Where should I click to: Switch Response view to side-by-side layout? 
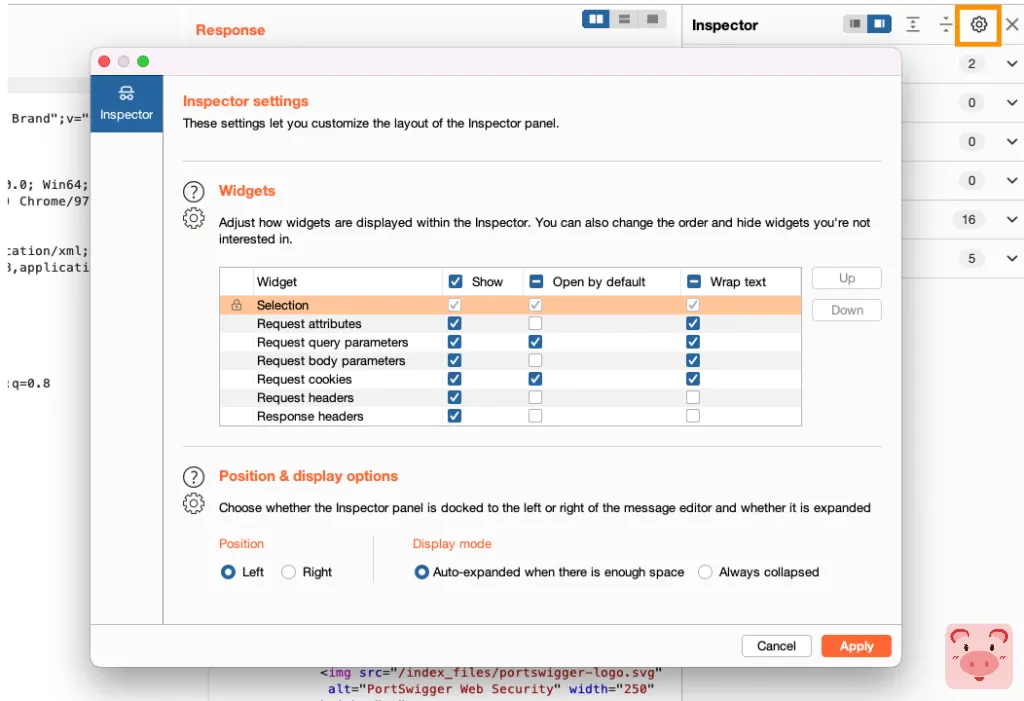pos(596,19)
